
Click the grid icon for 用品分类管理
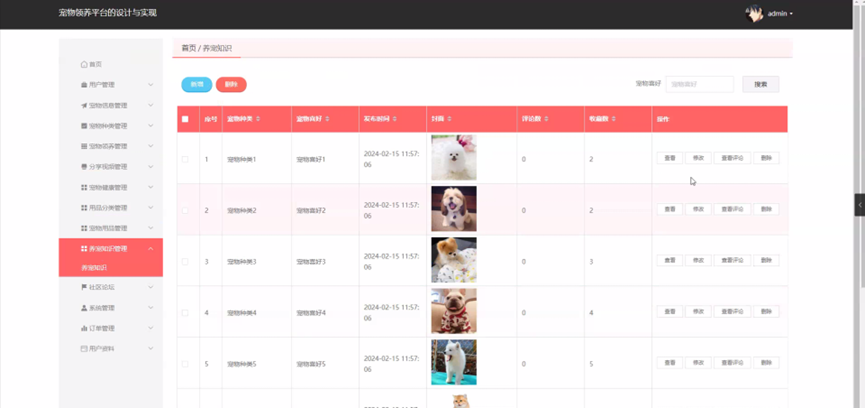pyautogui.click(x=84, y=208)
